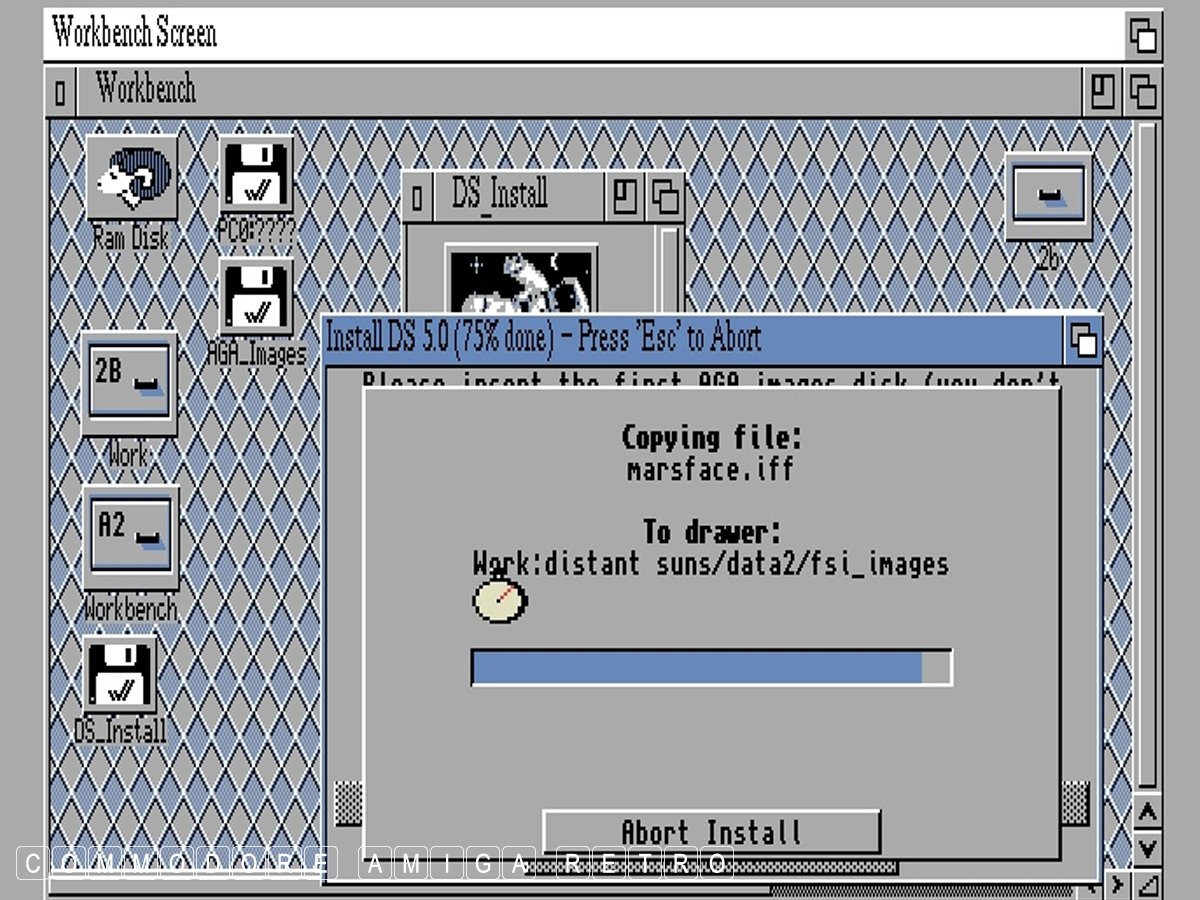This screenshot has width=1200, height=900.
Task: Click the Workbench window scroll right arrow
Action: [x=1117, y=885]
